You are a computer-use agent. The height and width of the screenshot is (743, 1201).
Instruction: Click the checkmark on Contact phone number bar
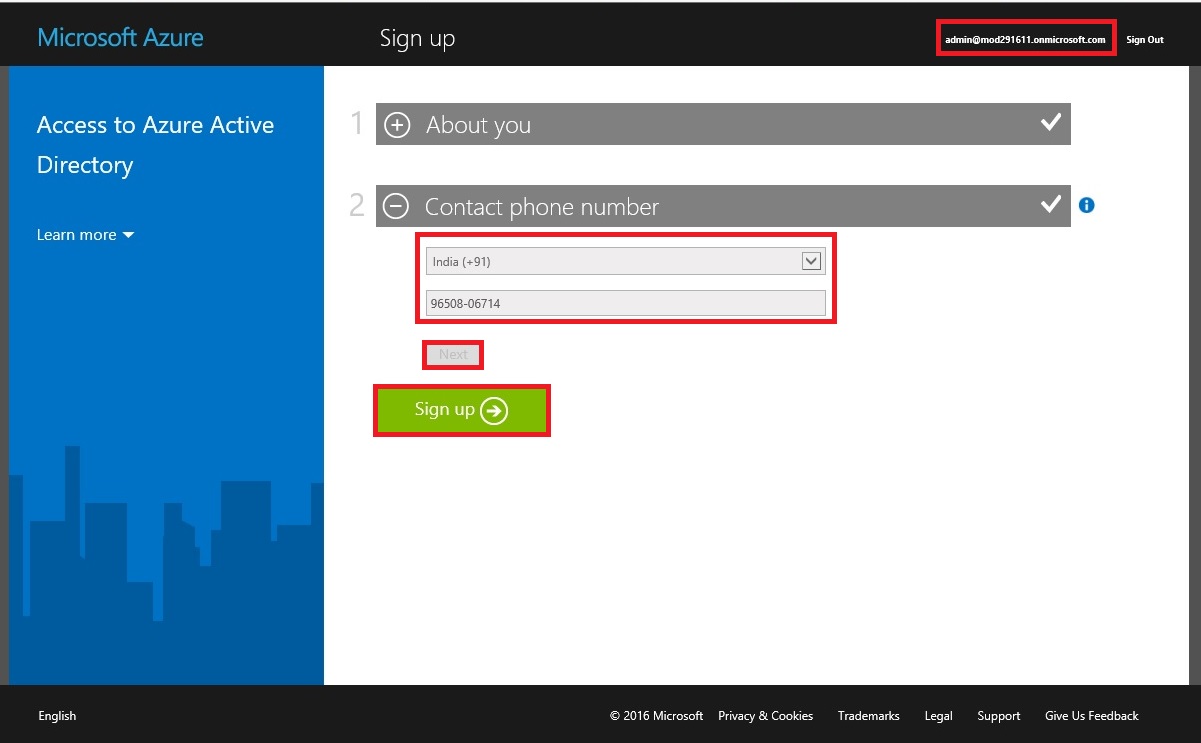tap(1050, 205)
